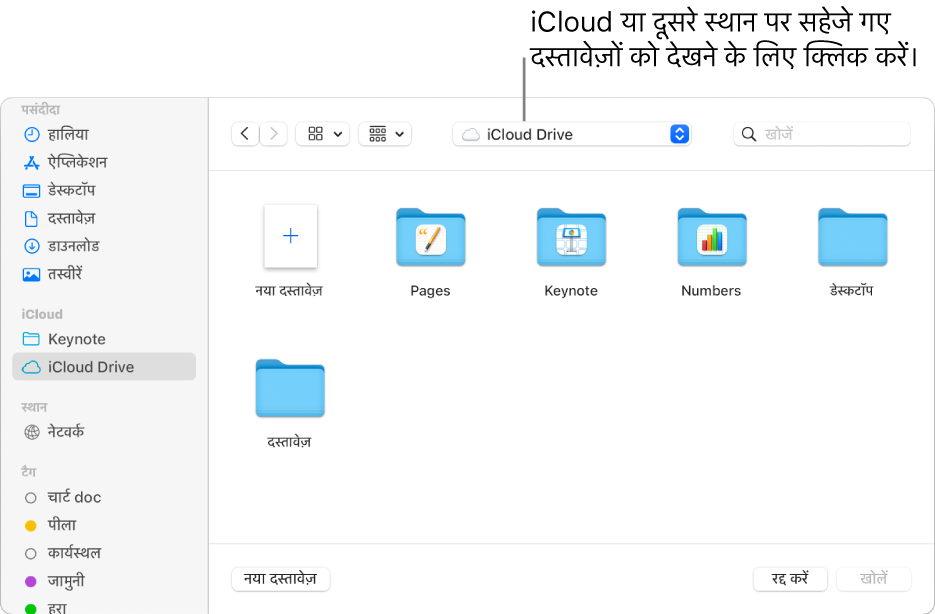Click the forward navigation arrow
935x614 pixels.
pyautogui.click(x=274, y=134)
